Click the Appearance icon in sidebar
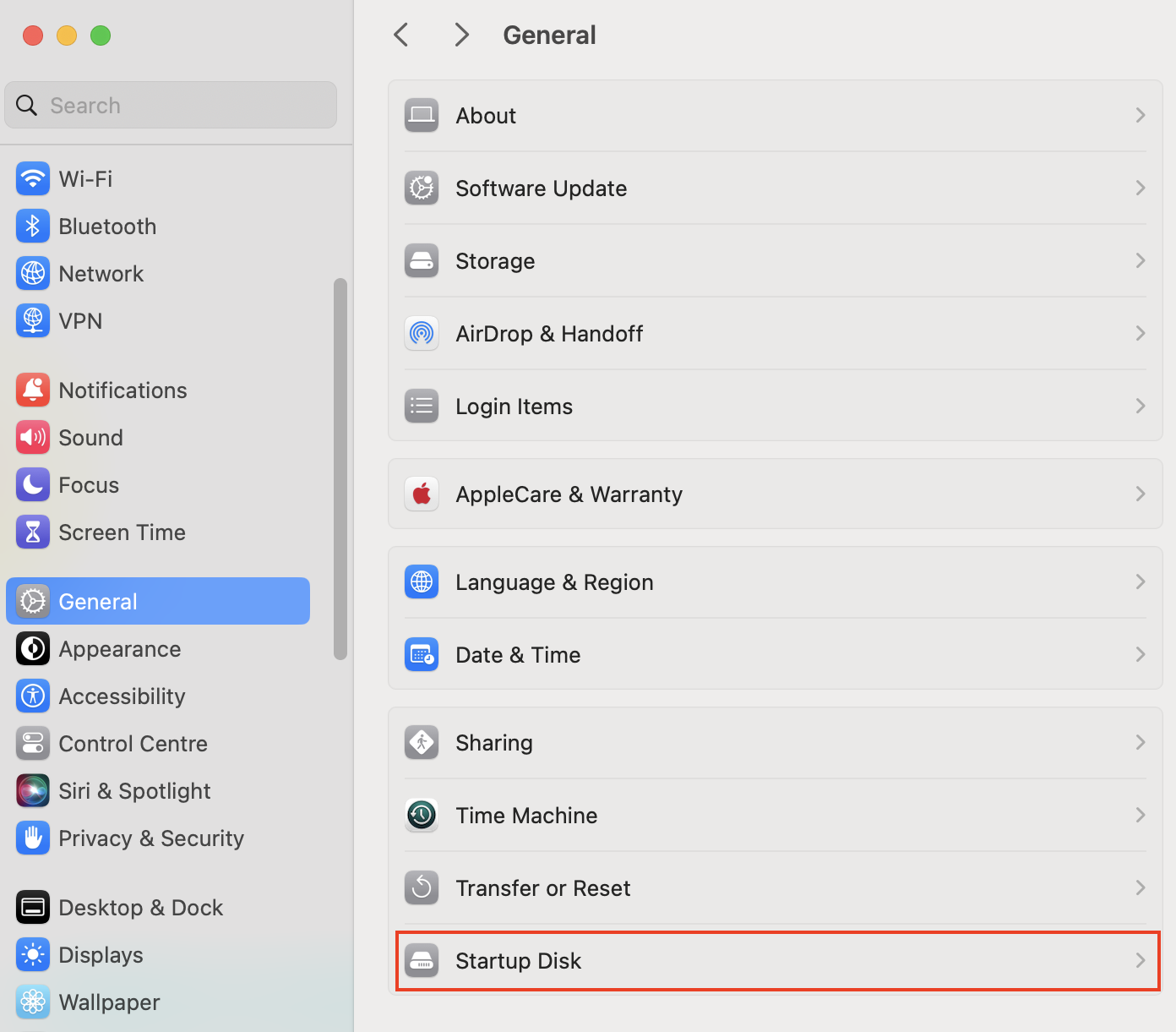This screenshot has height=1032, width=1176. coord(33,649)
